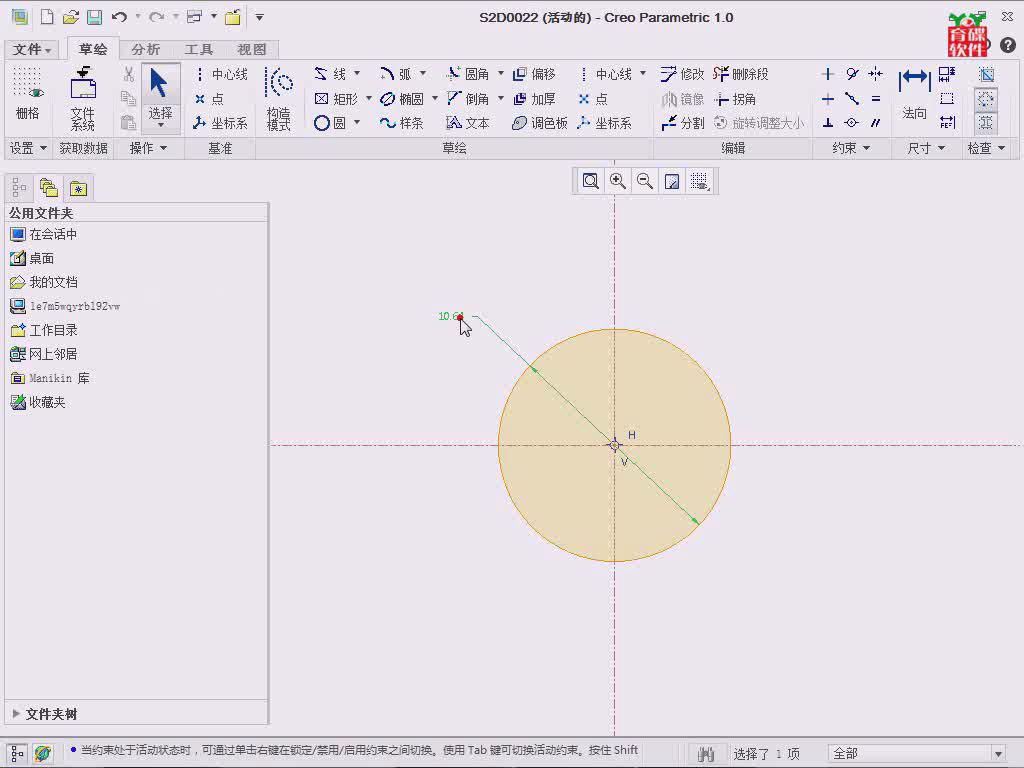Open a file with the folder icon
Viewport: 1024px width, 768px height.
(x=71, y=17)
